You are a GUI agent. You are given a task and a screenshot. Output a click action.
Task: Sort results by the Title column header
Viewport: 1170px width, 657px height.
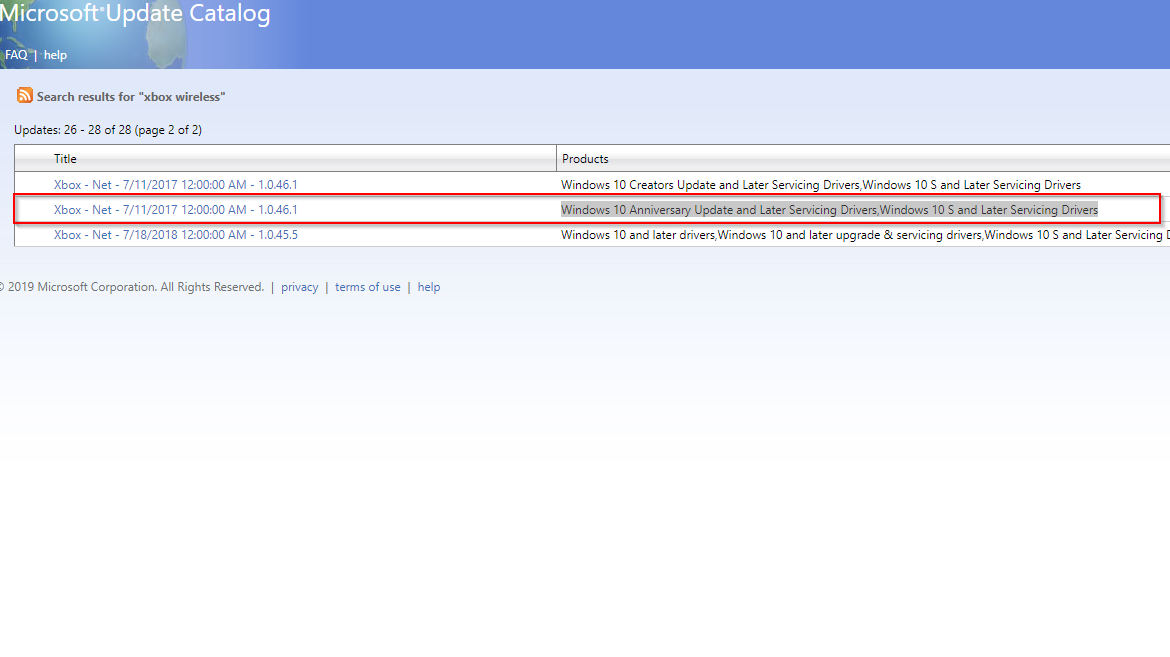click(x=65, y=158)
